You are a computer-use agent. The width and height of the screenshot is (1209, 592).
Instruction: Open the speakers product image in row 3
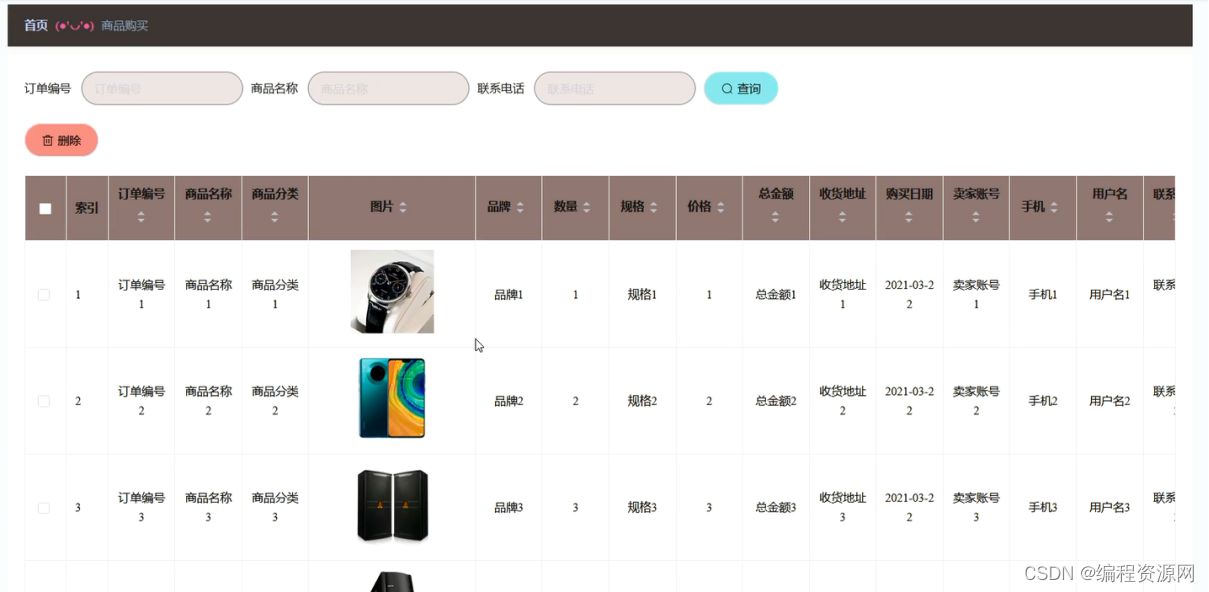click(x=392, y=505)
